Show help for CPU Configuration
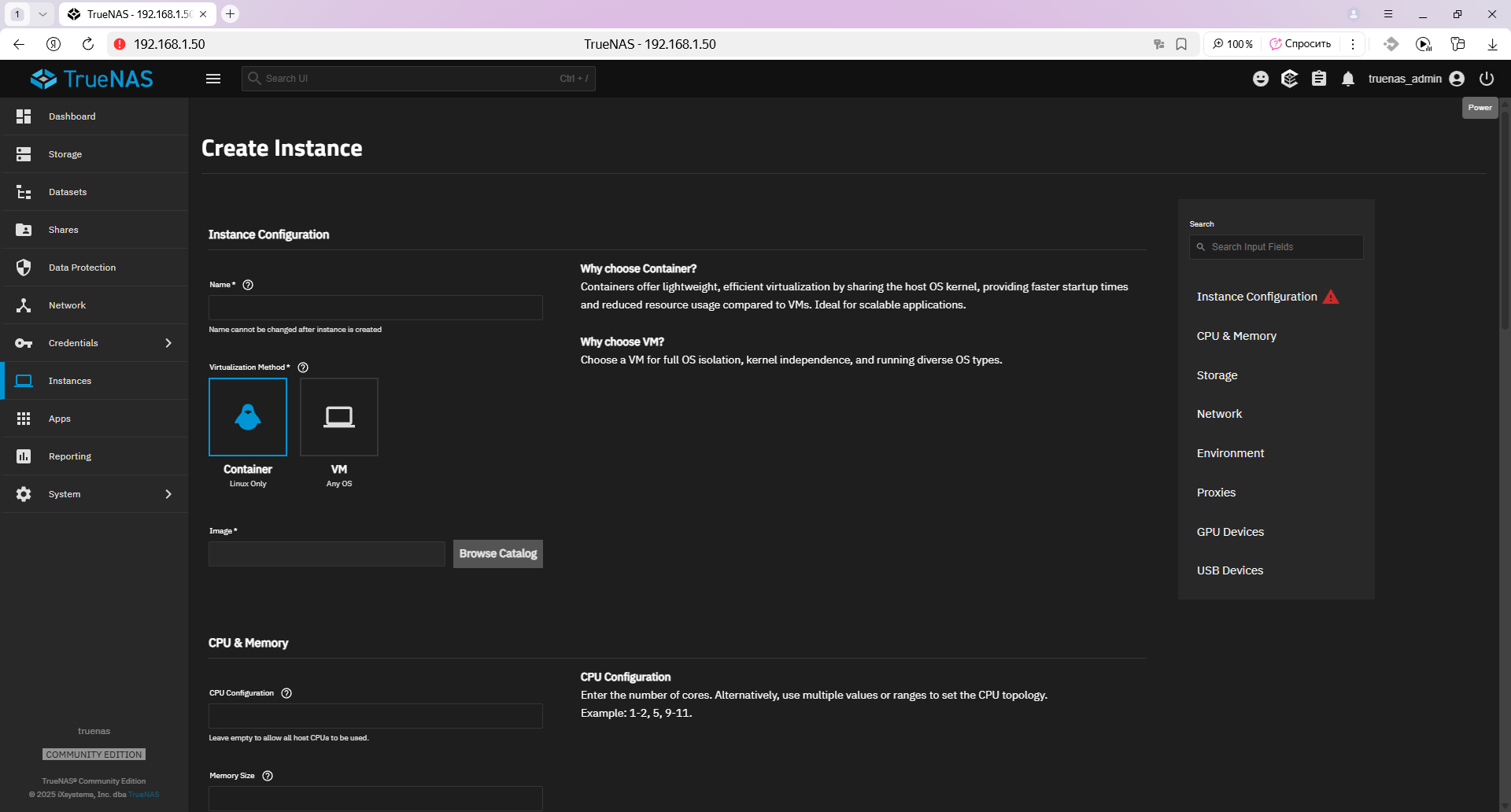This screenshot has height=812, width=1511. [x=286, y=693]
